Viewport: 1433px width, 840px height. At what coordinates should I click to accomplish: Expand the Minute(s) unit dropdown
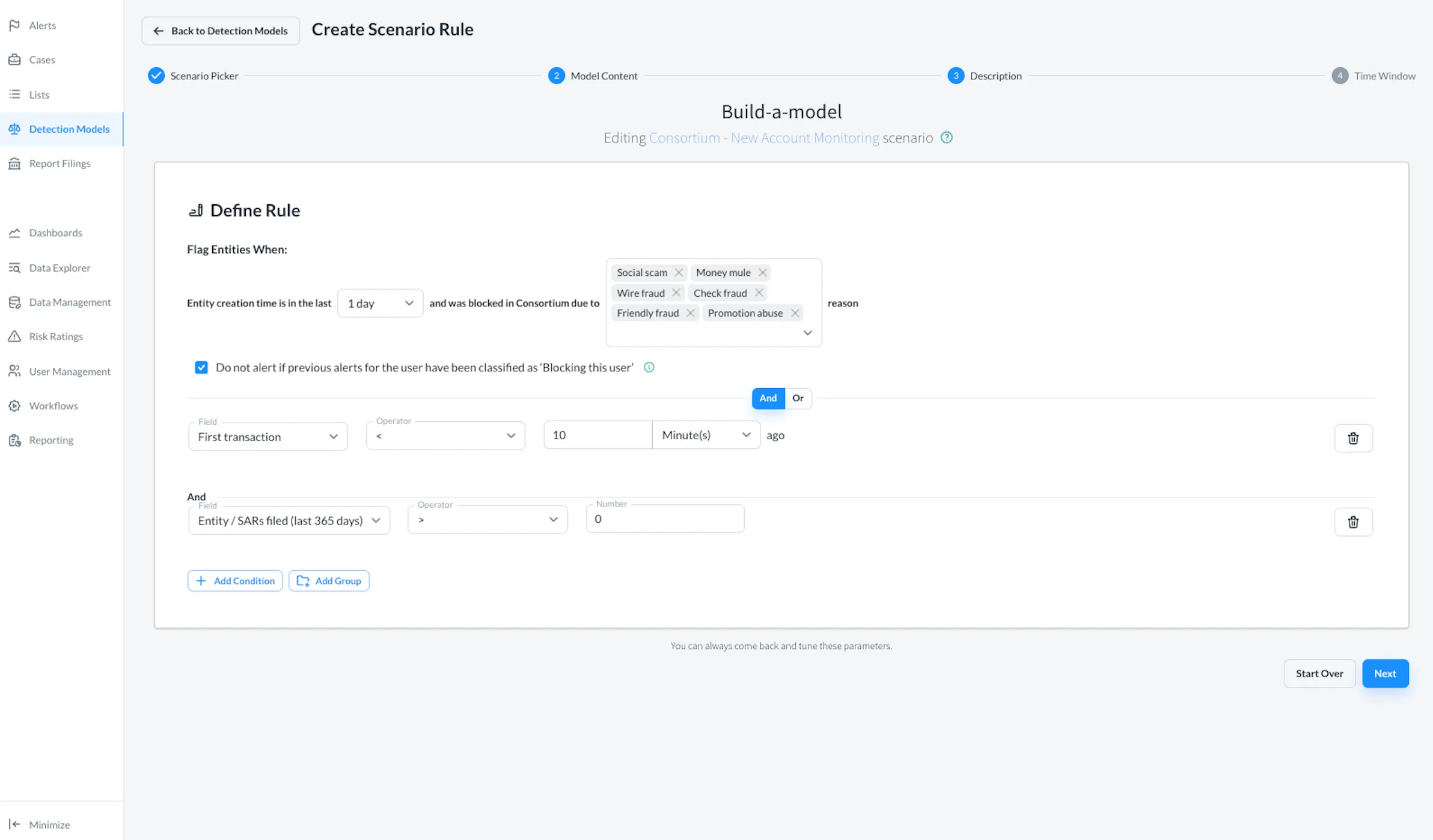tap(706, 435)
